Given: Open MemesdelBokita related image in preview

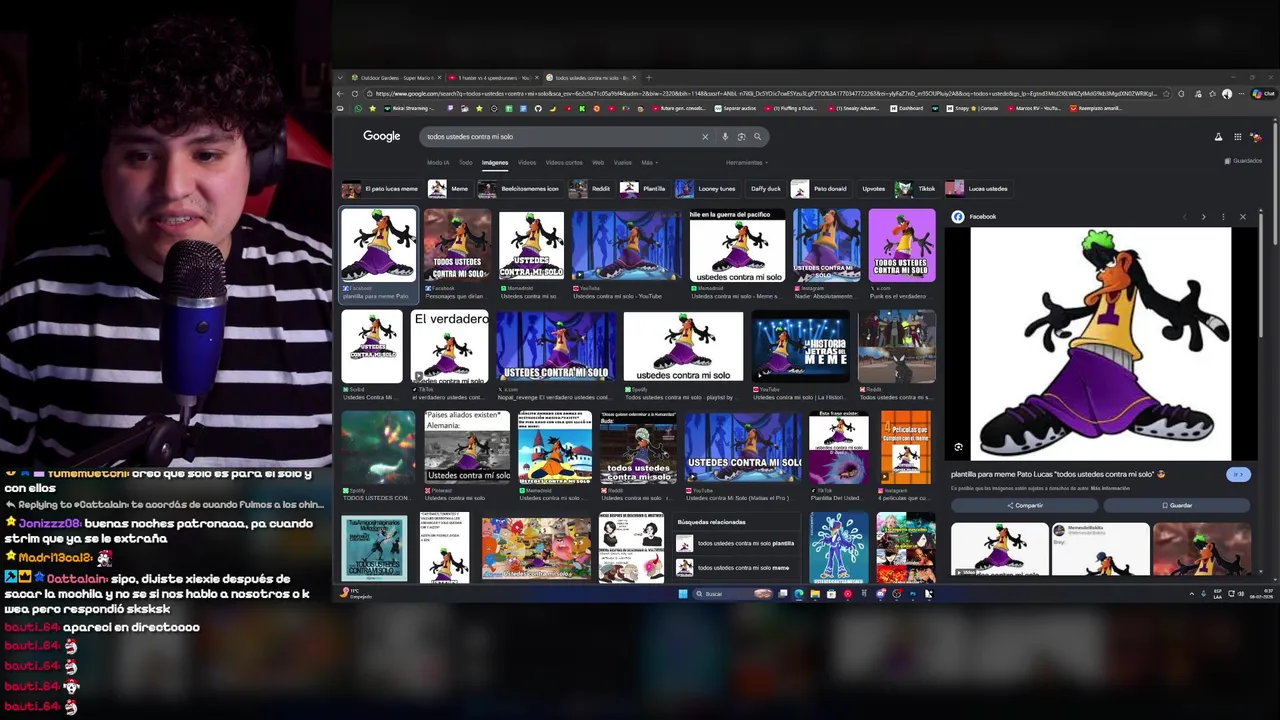Looking at the screenshot, I should (1100, 548).
